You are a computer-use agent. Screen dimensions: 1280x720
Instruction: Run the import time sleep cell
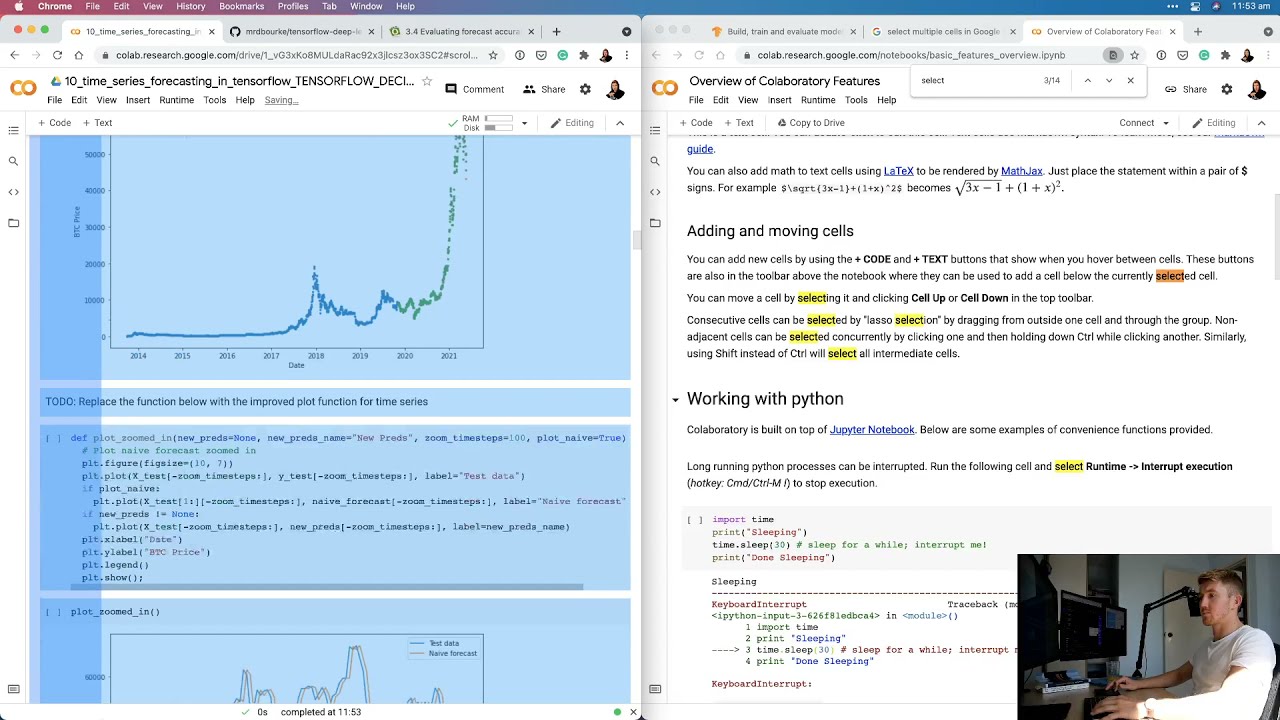point(694,520)
